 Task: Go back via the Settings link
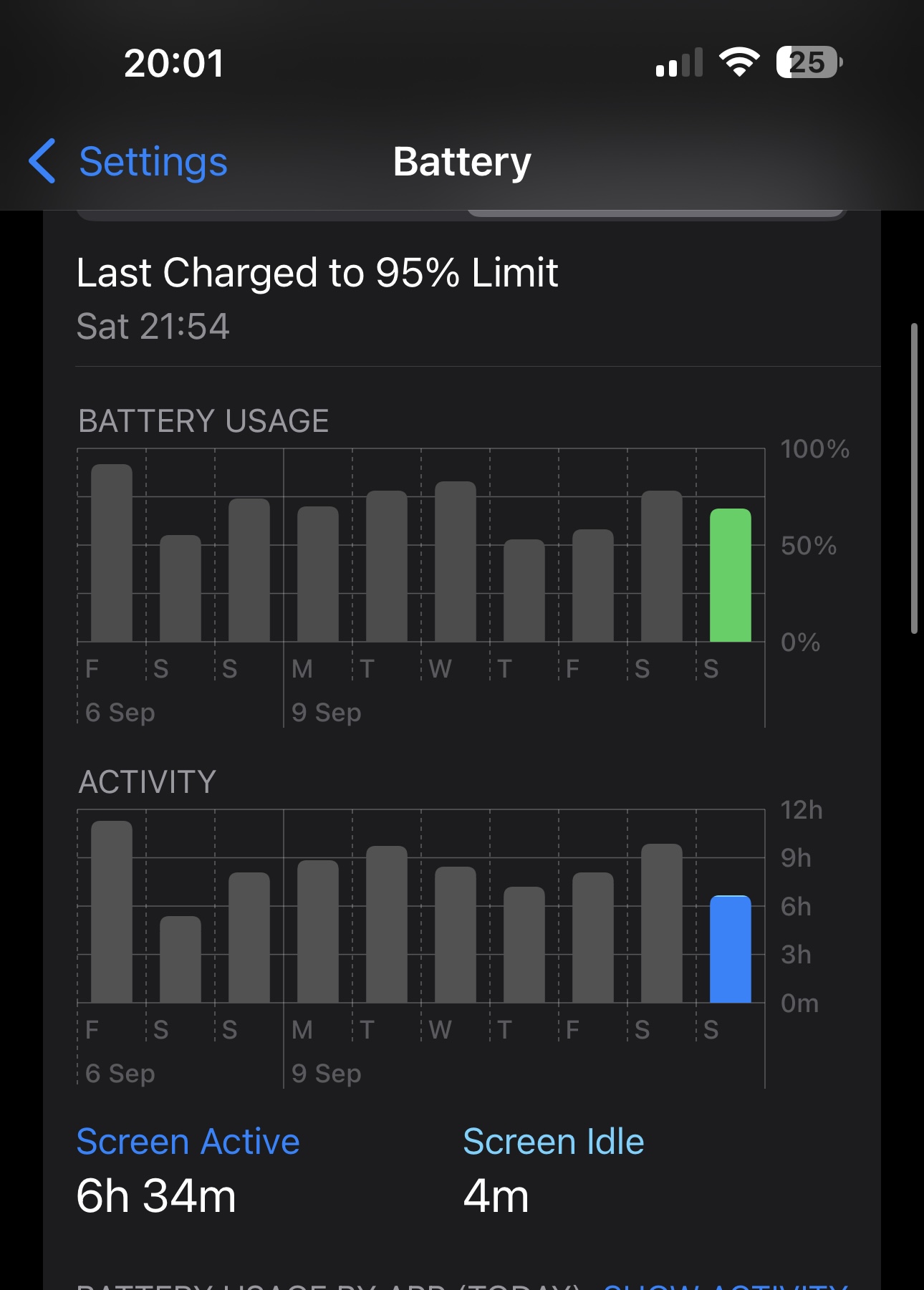tap(153, 162)
